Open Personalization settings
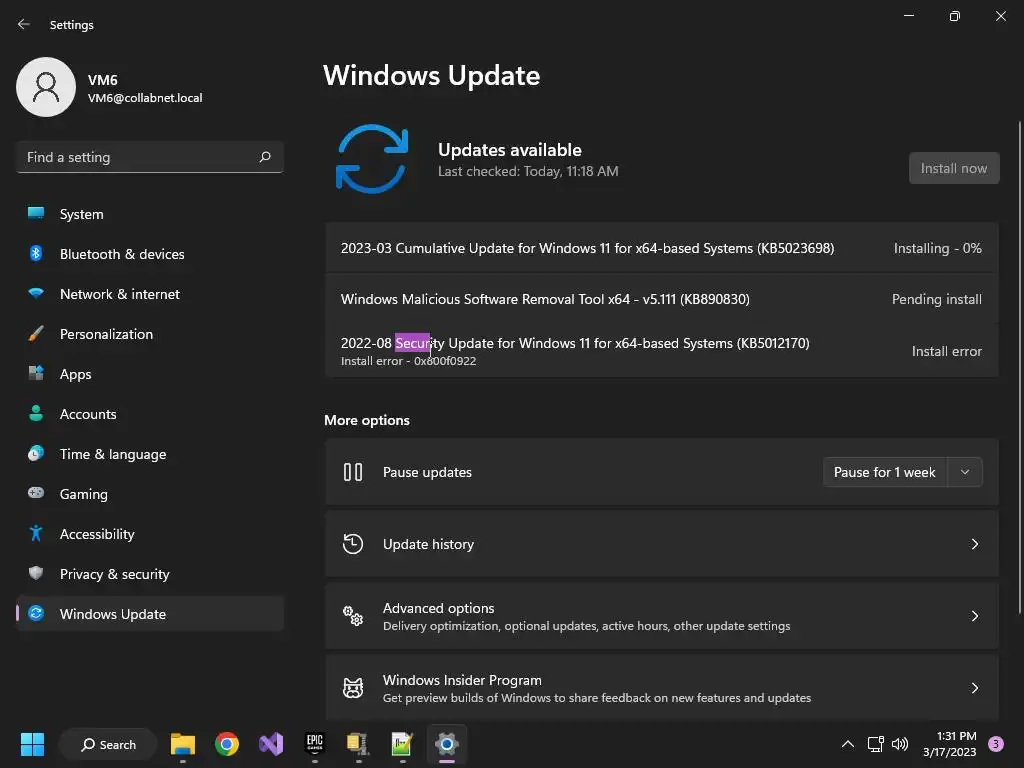Viewport: 1024px width, 768px height. click(150, 334)
